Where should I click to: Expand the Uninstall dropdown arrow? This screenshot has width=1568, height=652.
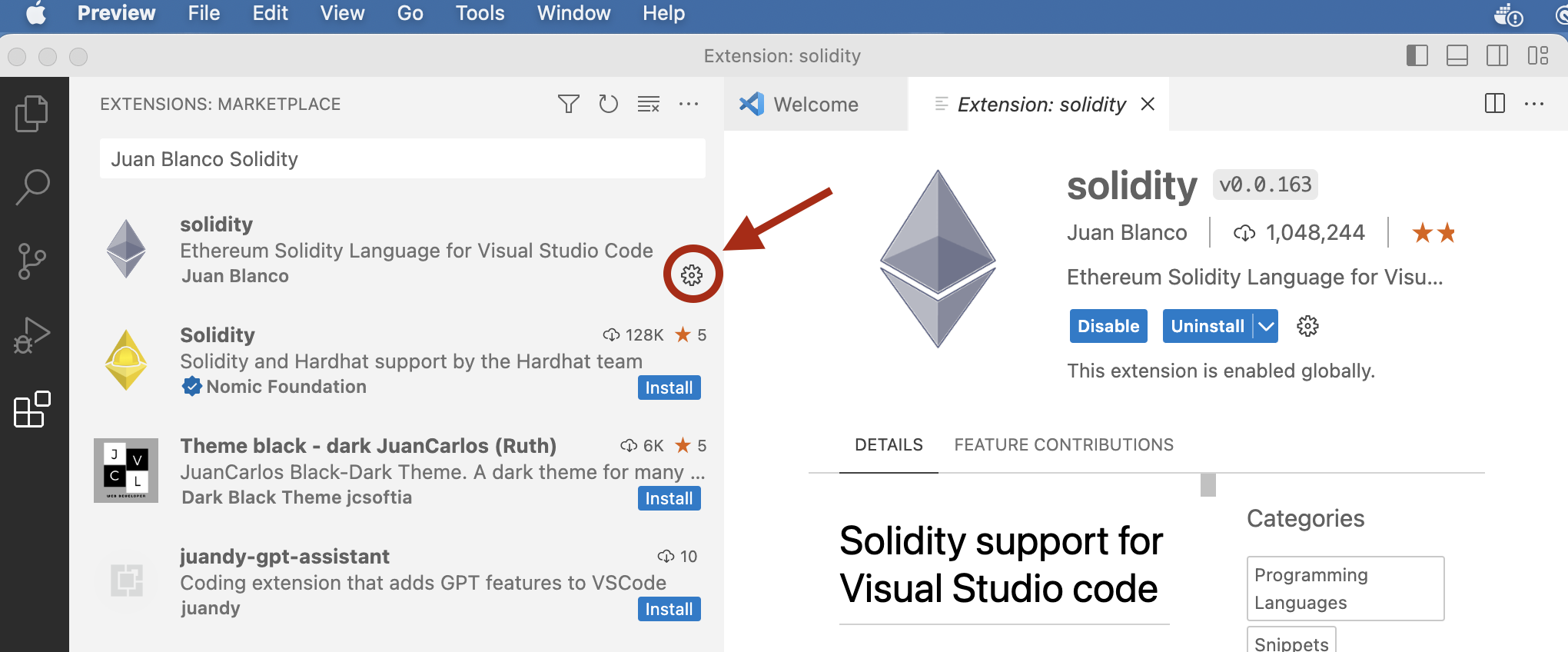[x=1266, y=326]
